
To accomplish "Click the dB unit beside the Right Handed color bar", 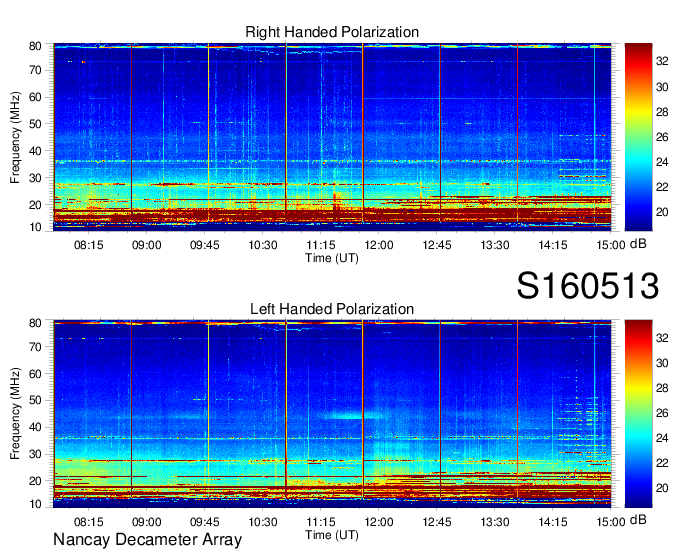I will [x=638, y=244].
